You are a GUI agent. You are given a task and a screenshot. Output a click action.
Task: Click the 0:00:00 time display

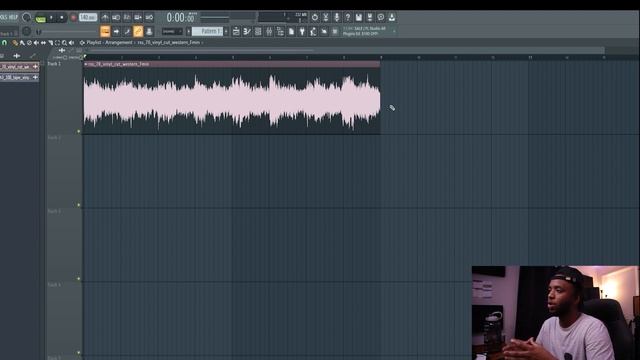(181, 18)
